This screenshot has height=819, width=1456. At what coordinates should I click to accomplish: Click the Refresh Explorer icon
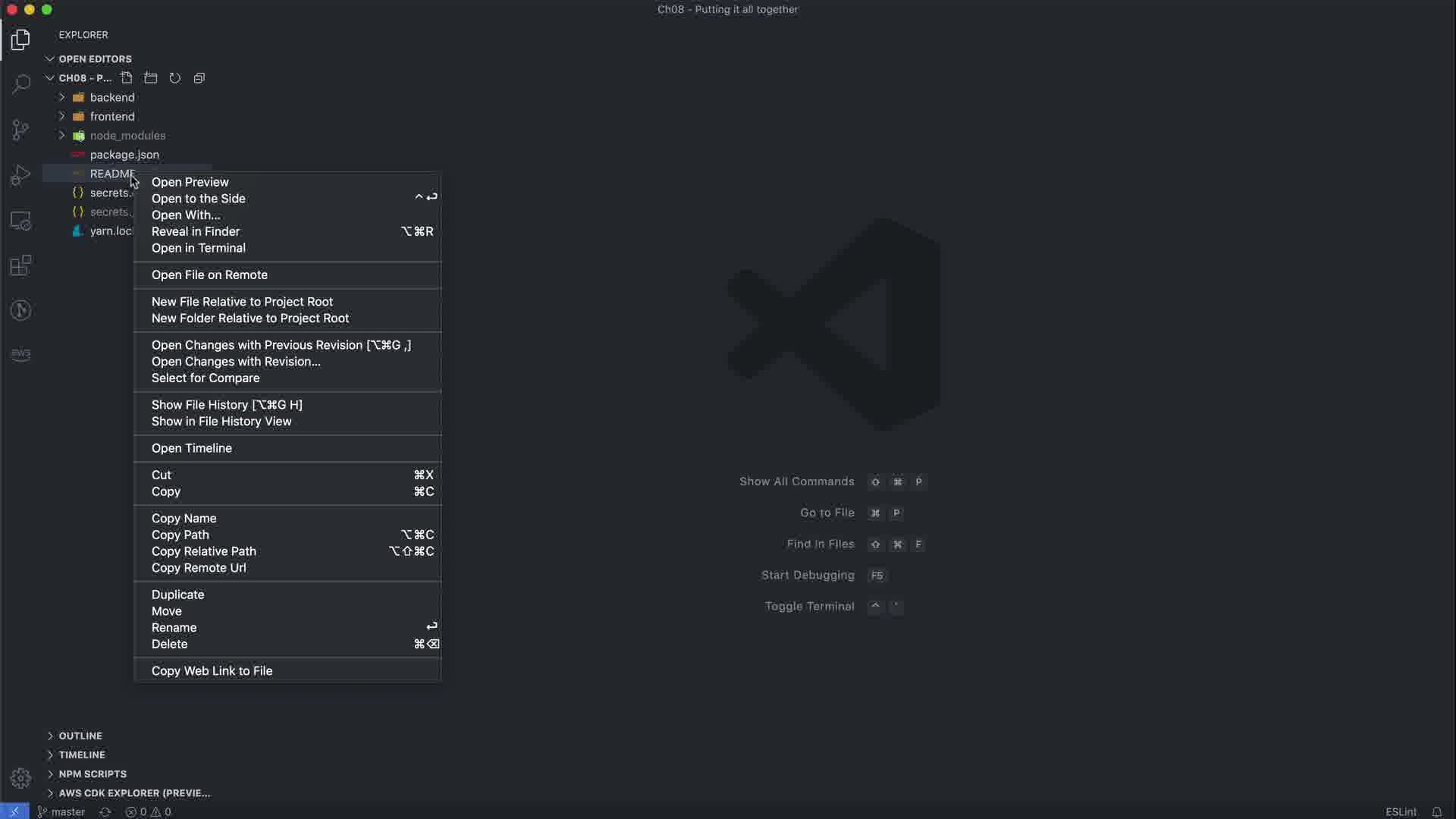tap(175, 78)
